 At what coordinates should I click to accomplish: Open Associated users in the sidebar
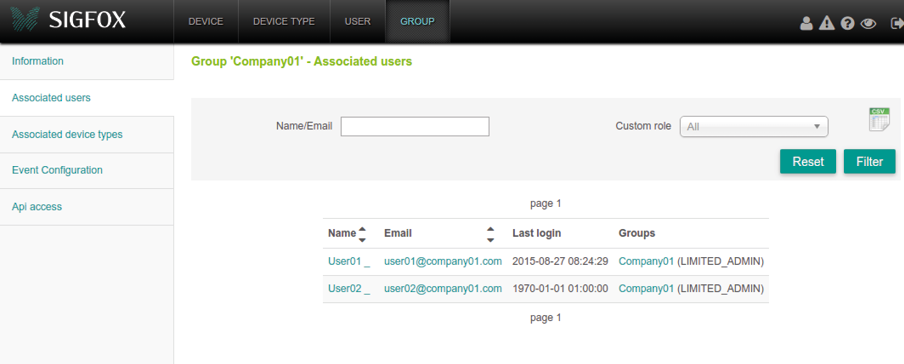coord(86,98)
